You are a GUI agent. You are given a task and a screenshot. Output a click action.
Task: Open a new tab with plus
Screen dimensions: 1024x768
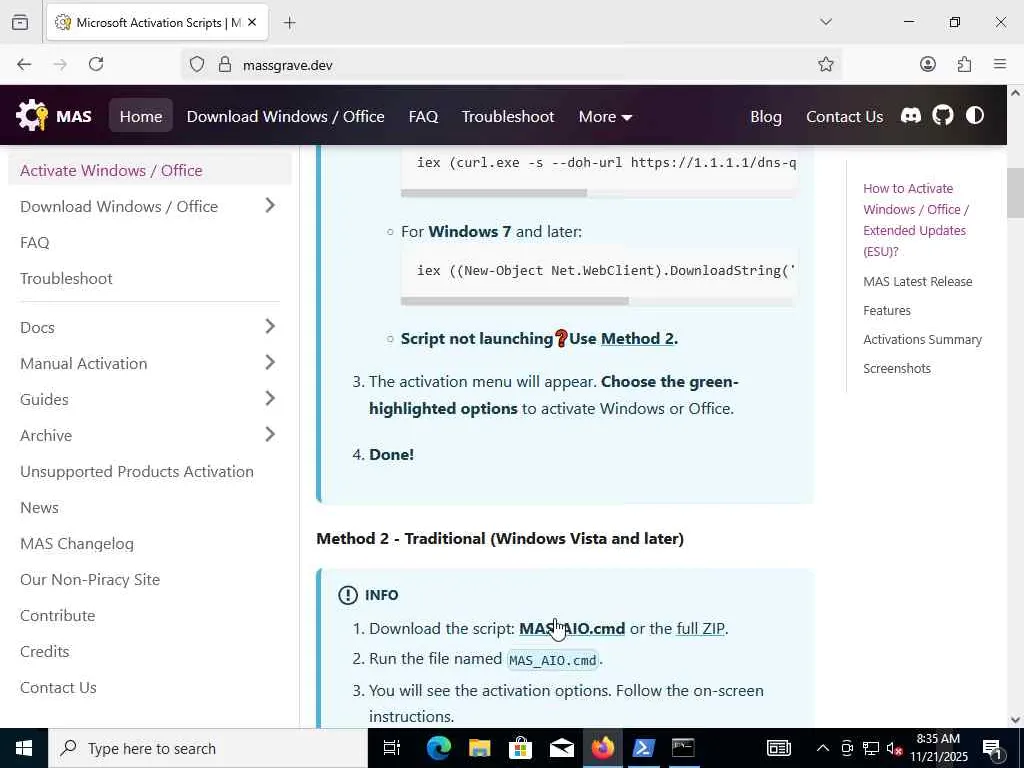289,23
